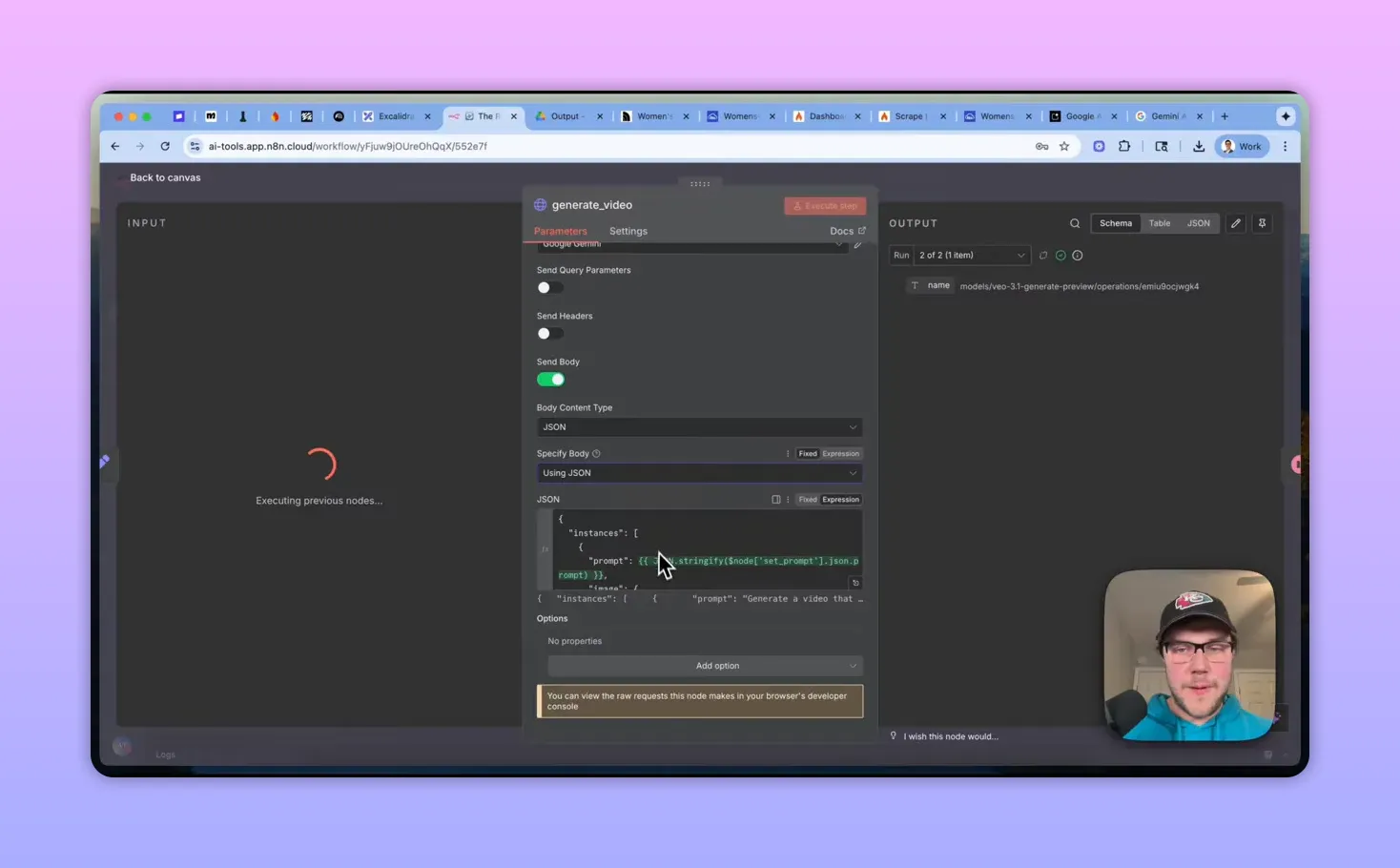The width and height of the screenshot is (1400, 868).
Task: Switch the JSON field to Expression mode
Action: click(x=840, y=500)
